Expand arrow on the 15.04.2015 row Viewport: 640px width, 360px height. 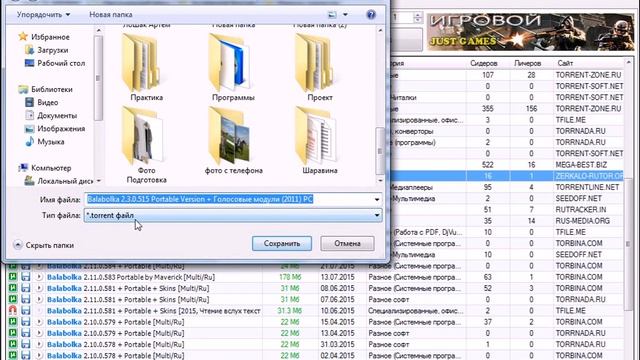(x=39, y=322)
